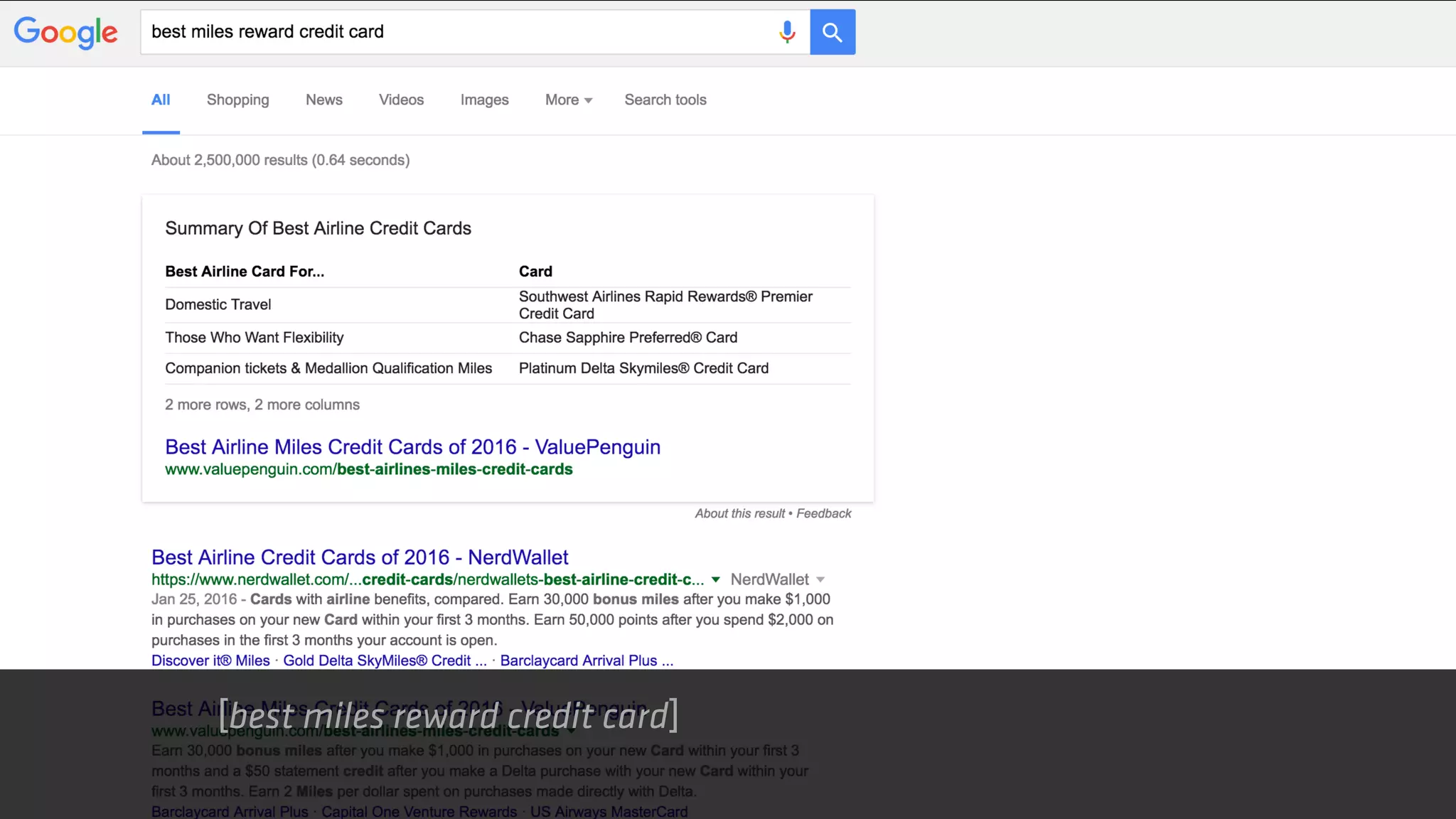
Task: Expand the More dropdown menu
Action: pos(569,100)
